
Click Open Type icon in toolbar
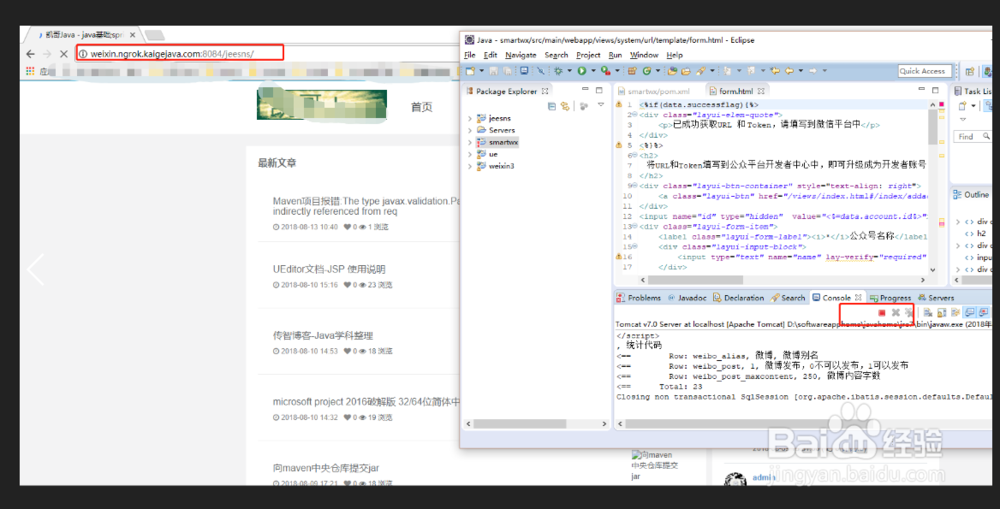(x=672, y=71)
